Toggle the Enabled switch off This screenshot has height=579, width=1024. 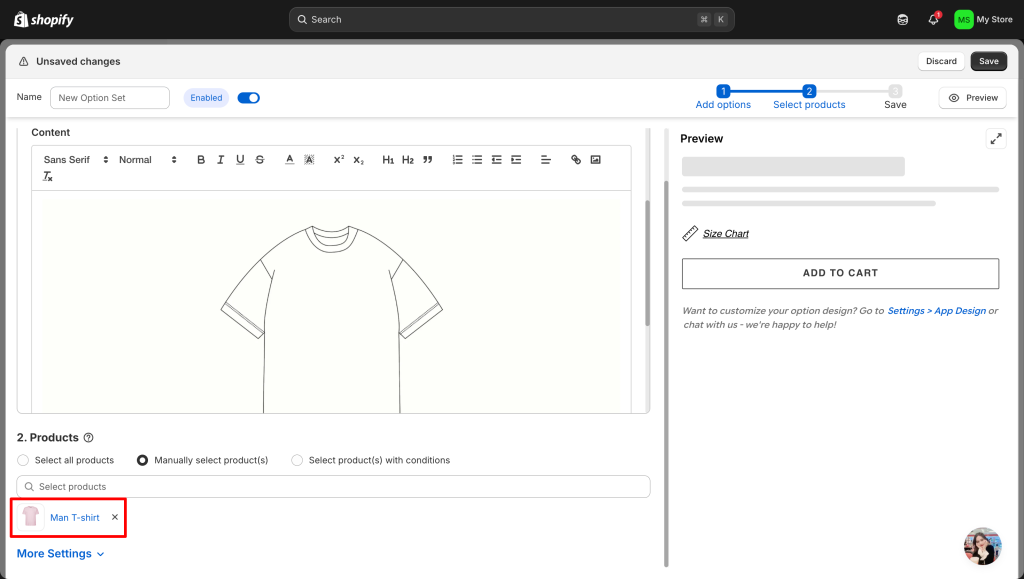248,98
